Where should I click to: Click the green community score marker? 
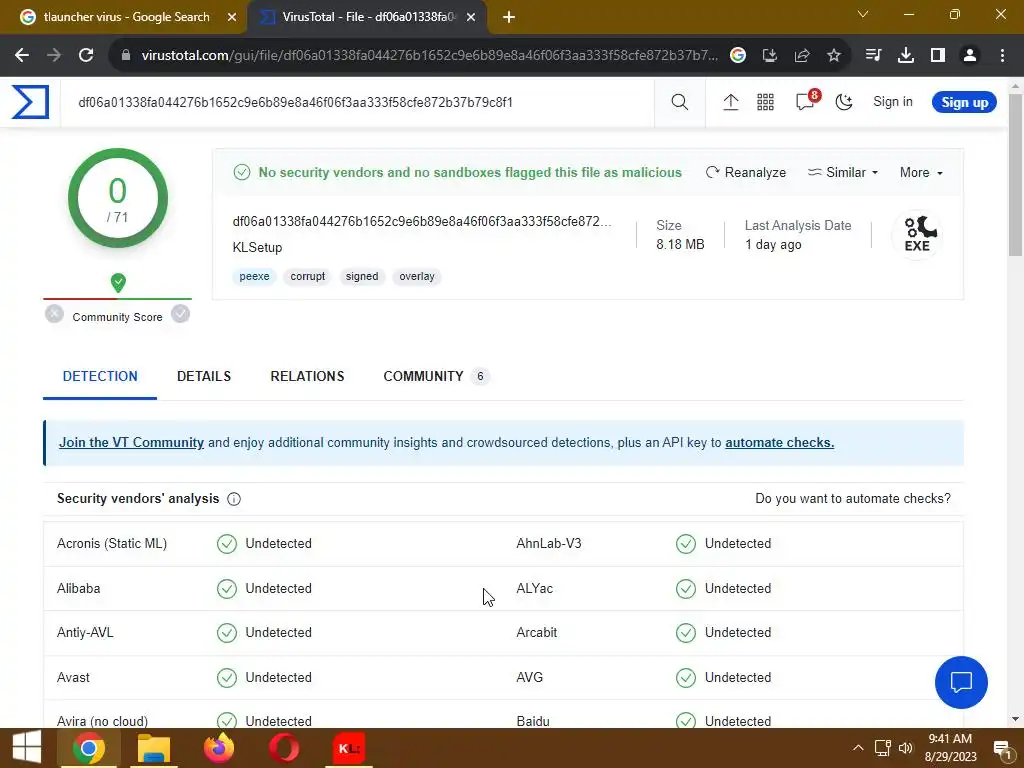118,283
